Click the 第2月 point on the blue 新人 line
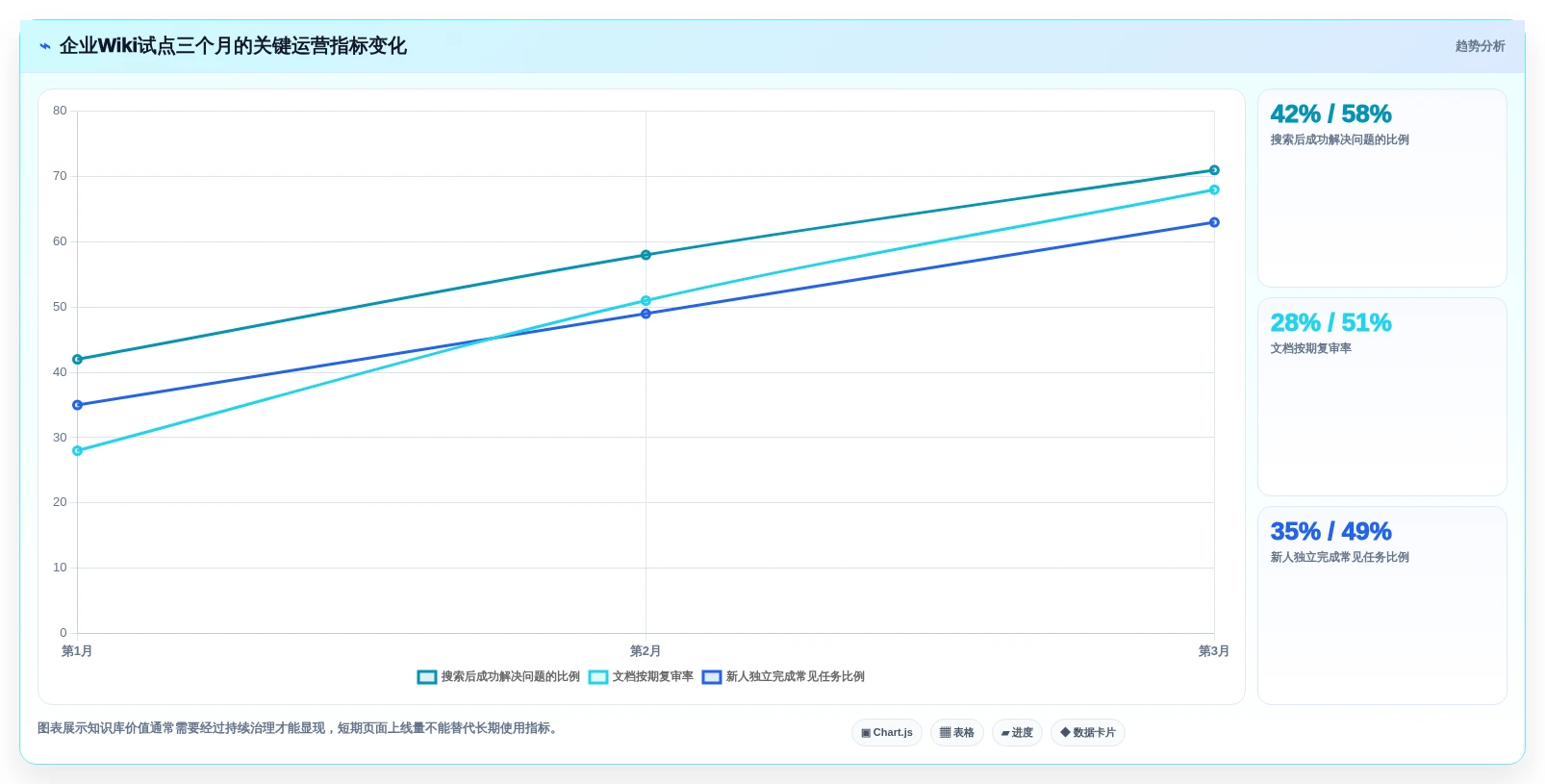Viewport: 1545px width, 784px height. [x=646, y=314]
